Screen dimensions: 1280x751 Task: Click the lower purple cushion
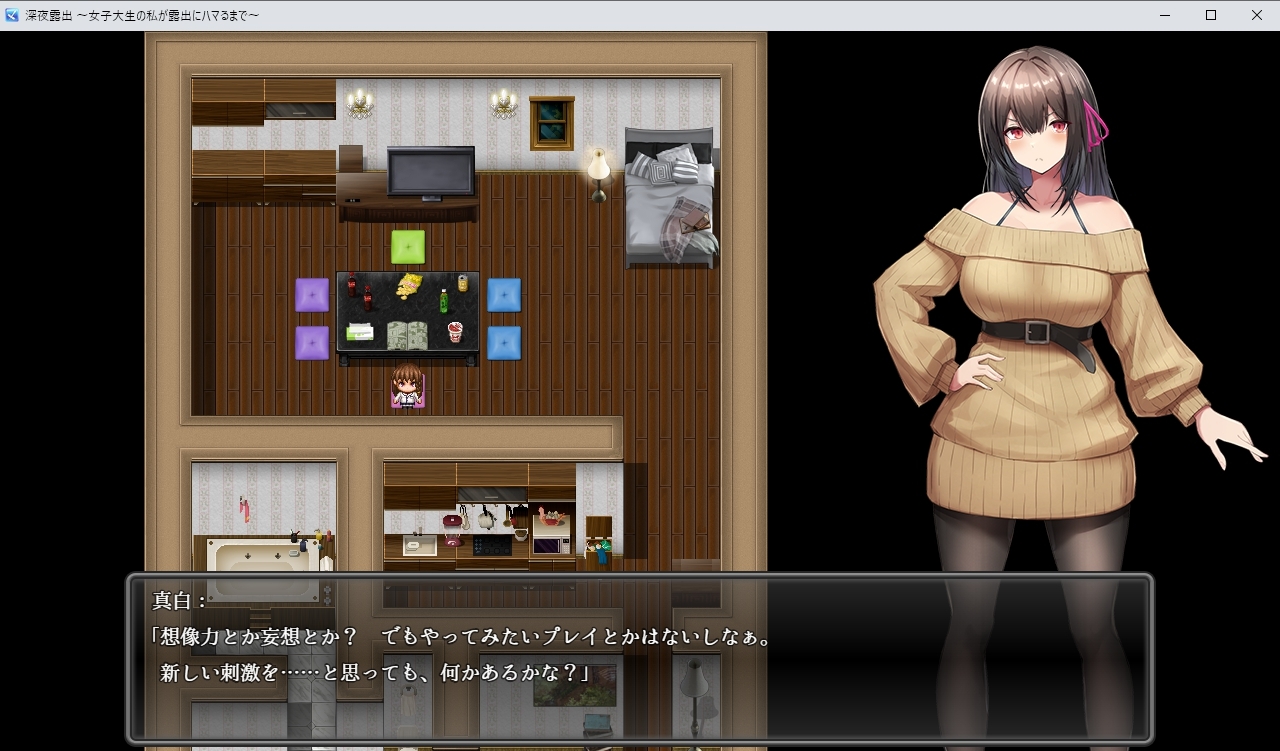click(312, 343)
